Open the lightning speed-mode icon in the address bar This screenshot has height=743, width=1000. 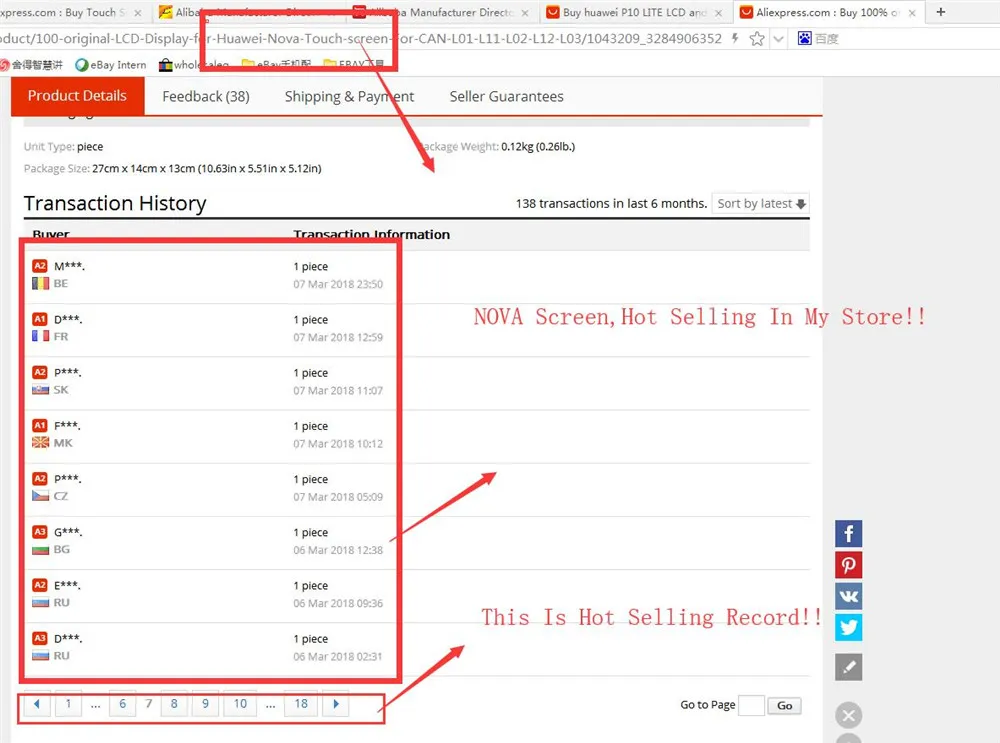735,38
